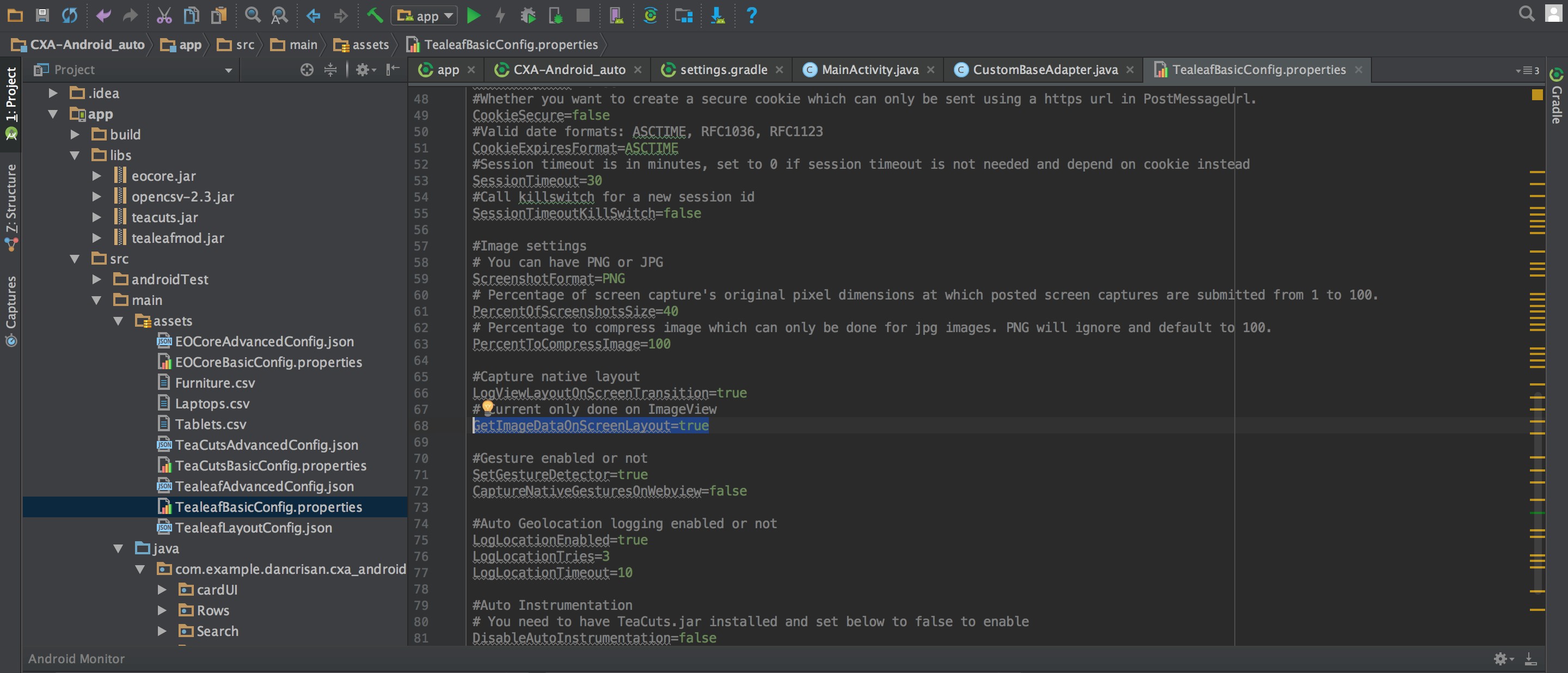Image resolution: width=1568 pixels, height=673 pixels.
Task: Click the Debug app bug icon
Action: click(528, 15)
